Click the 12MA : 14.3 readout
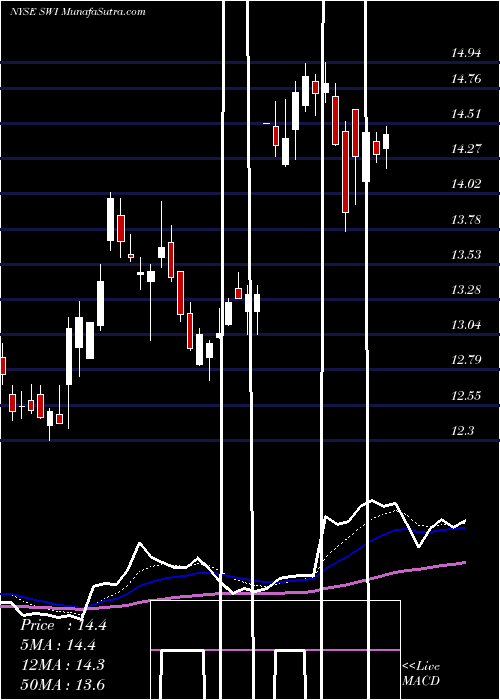This screenshot has height=700, width=500. click(x=62, y=665)
